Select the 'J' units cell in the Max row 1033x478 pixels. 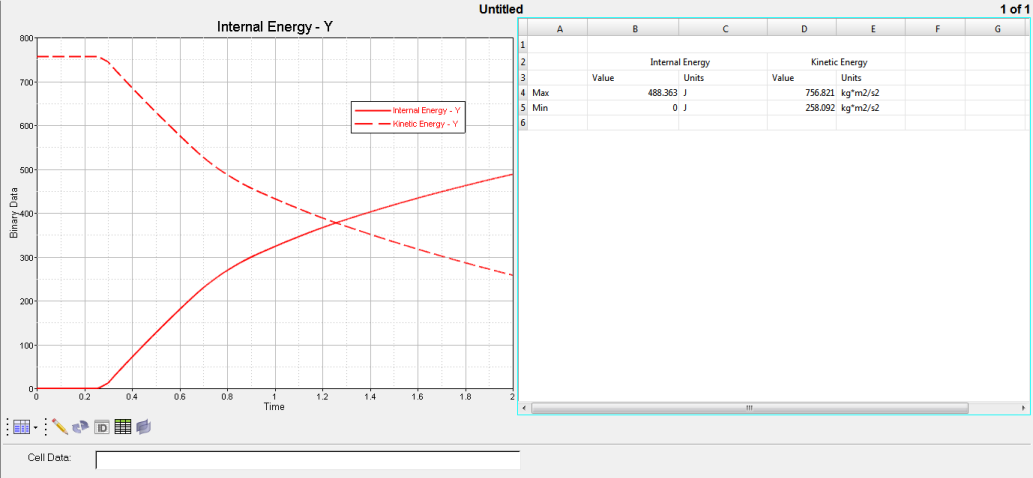click(x=723, y=93)
